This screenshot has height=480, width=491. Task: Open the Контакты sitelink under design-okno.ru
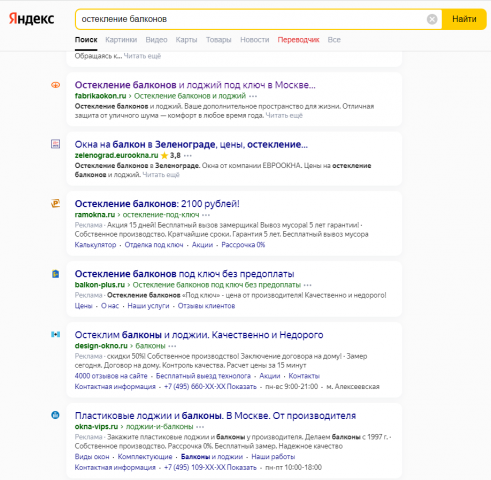point(304,376)
